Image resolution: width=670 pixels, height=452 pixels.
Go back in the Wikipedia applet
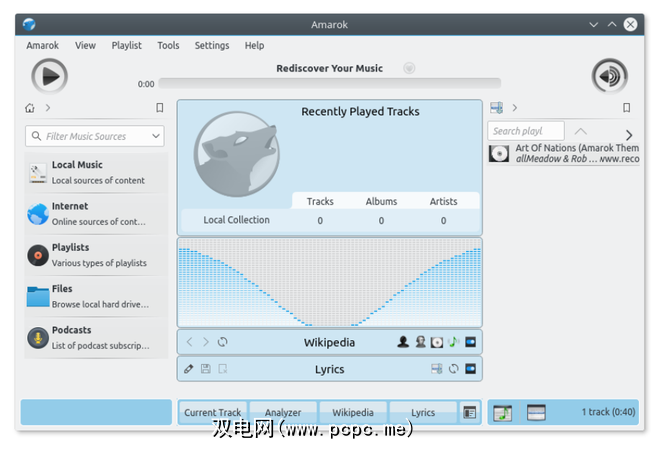[x=189, y=342]
